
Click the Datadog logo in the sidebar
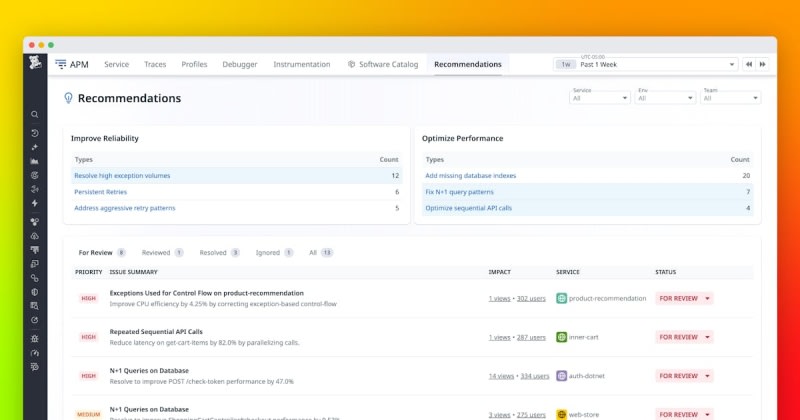[35, 65]
